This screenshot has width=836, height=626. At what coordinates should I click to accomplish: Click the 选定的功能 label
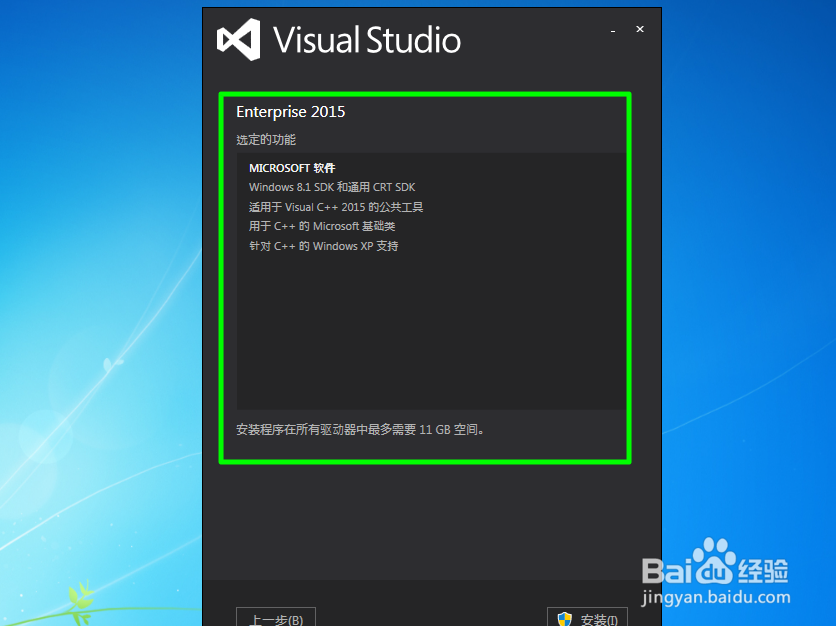pos(266,140)
